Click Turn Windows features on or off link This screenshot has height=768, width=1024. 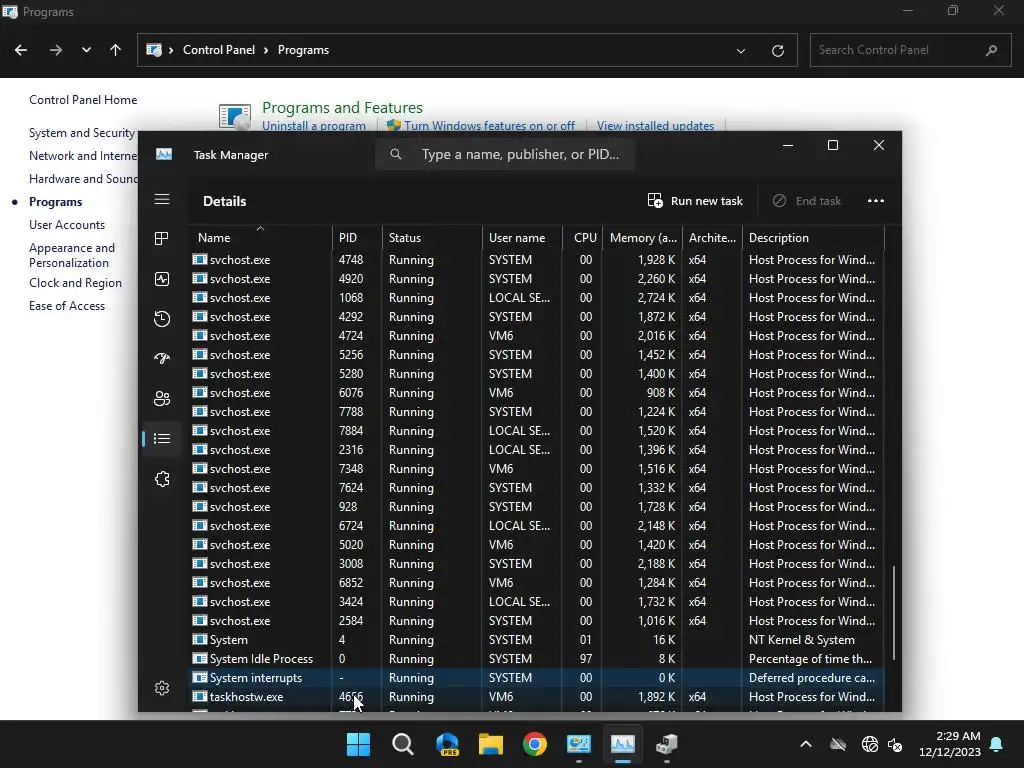[489, 126]
